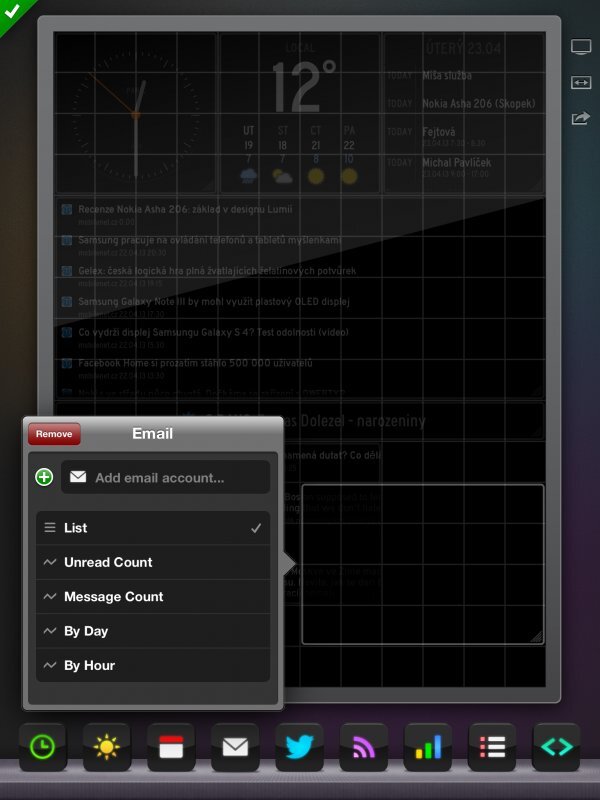This screenshot has height=800, width=600.
Task: Open Gelex česká logická hra headline
Action: (x=217, y=271)
